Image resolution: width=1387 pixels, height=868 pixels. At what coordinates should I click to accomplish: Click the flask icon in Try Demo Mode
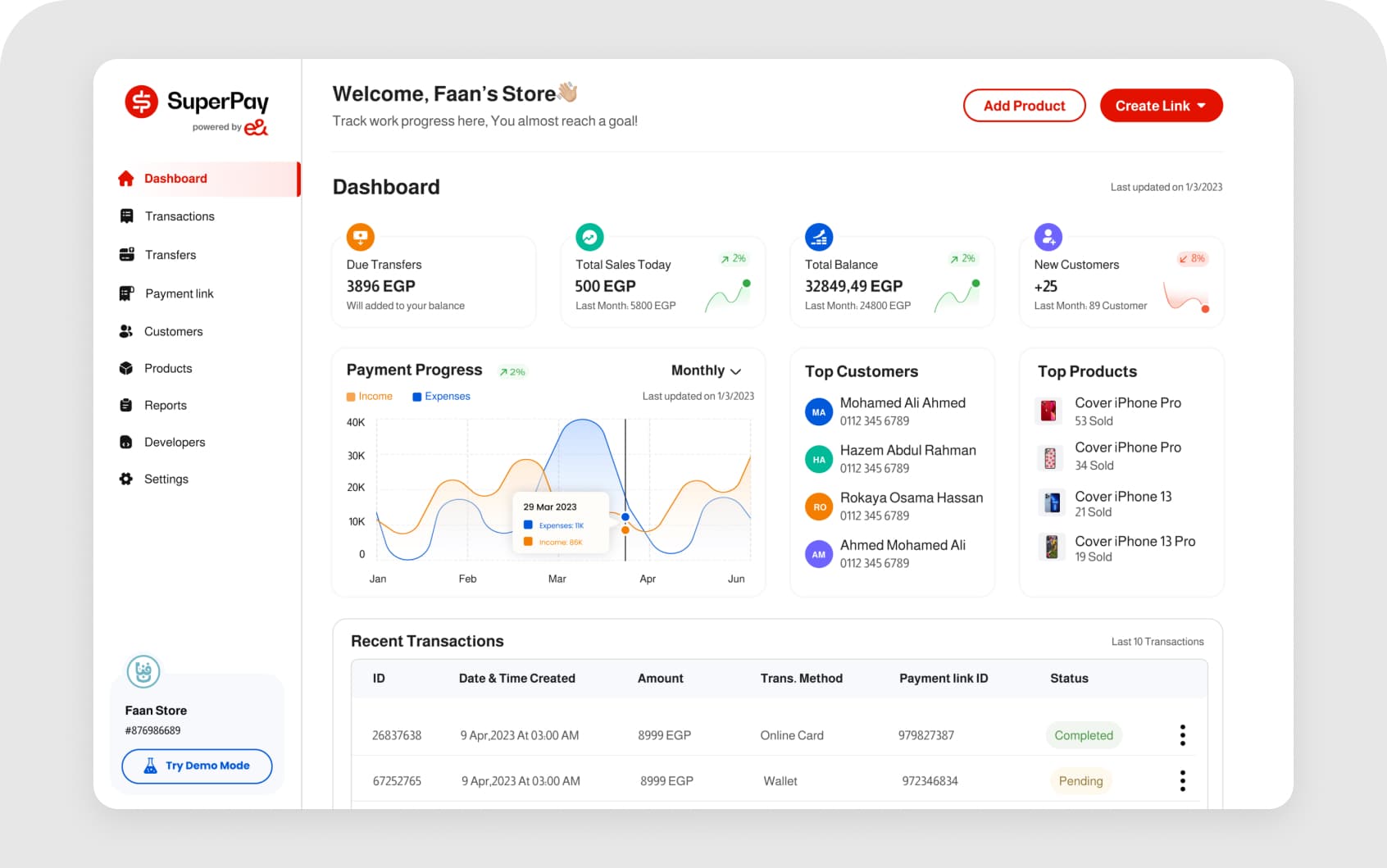pyautogui.click(x=150, y=766)
